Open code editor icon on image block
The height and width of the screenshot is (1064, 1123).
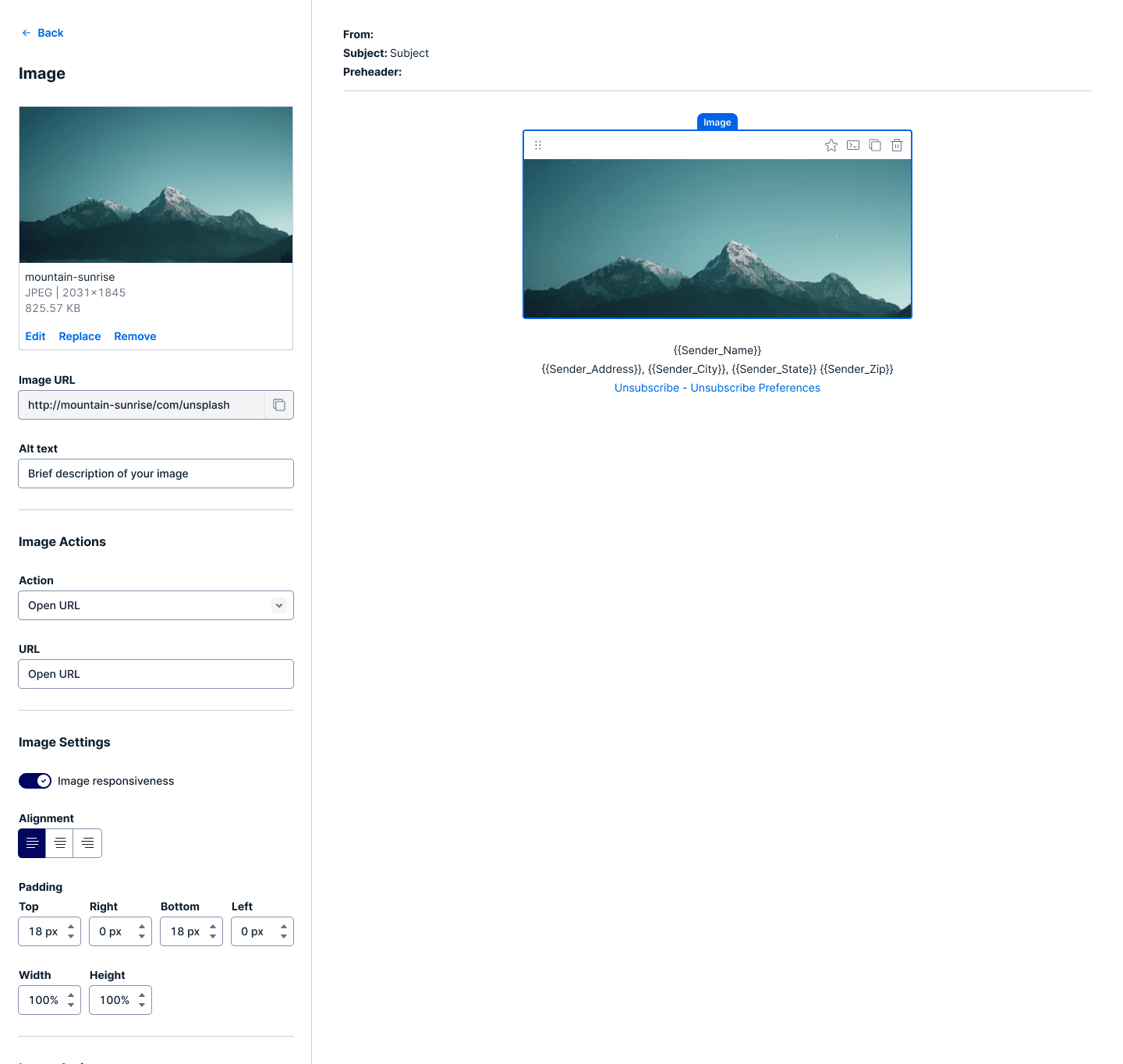coord(853,145)
